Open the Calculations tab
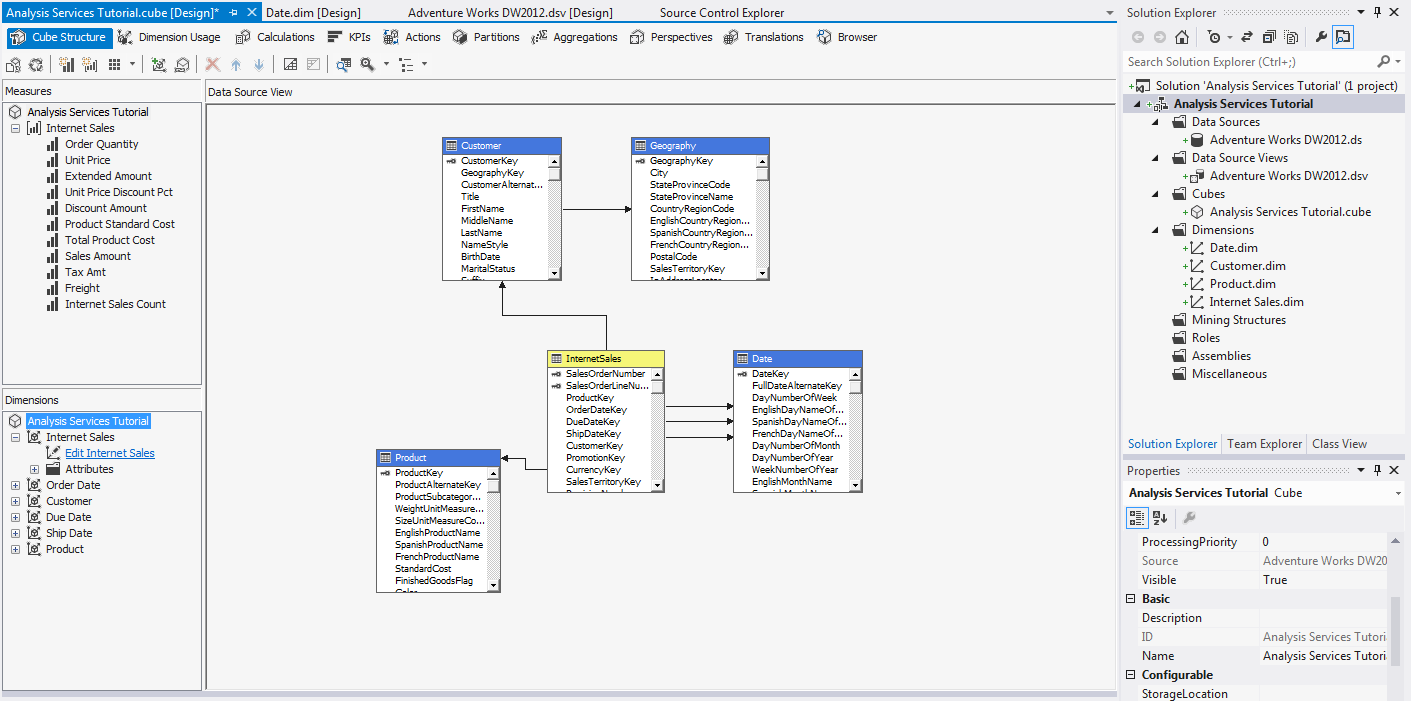The width and height of the screenshot is (1411, 701). pos(275,37)
